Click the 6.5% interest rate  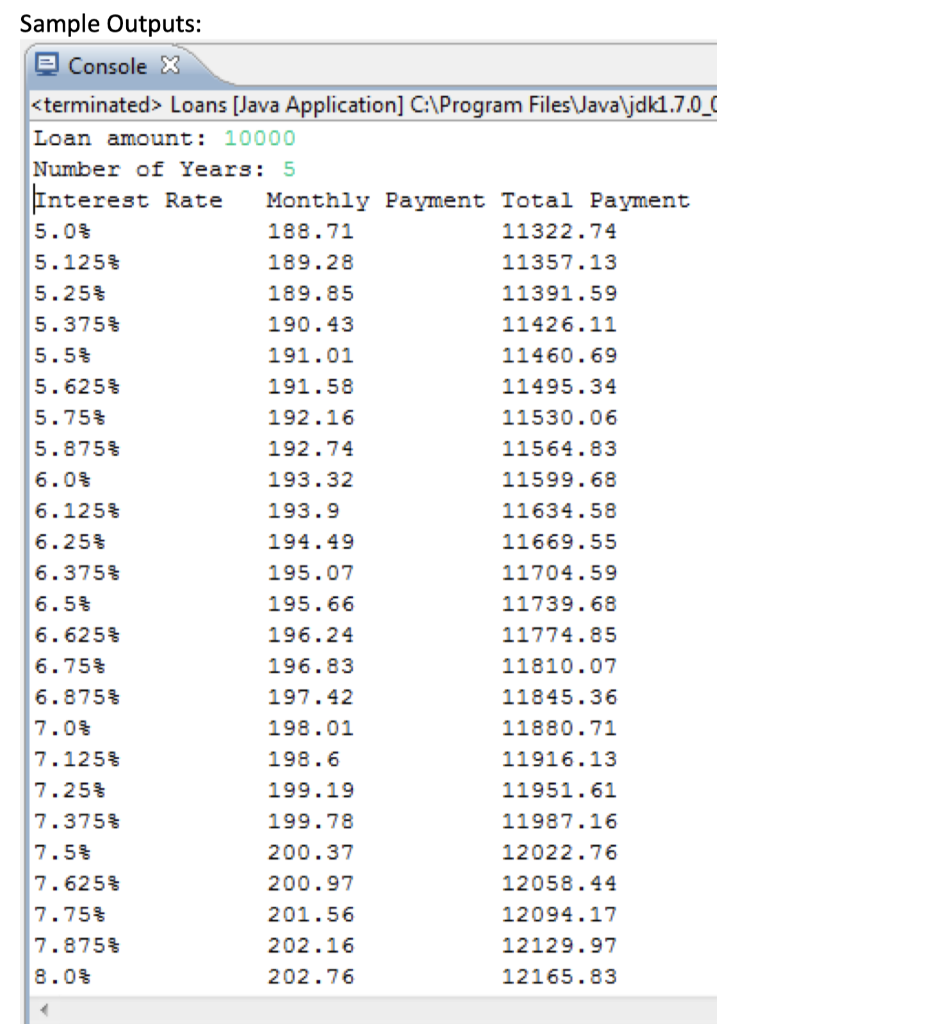point(62,603)
